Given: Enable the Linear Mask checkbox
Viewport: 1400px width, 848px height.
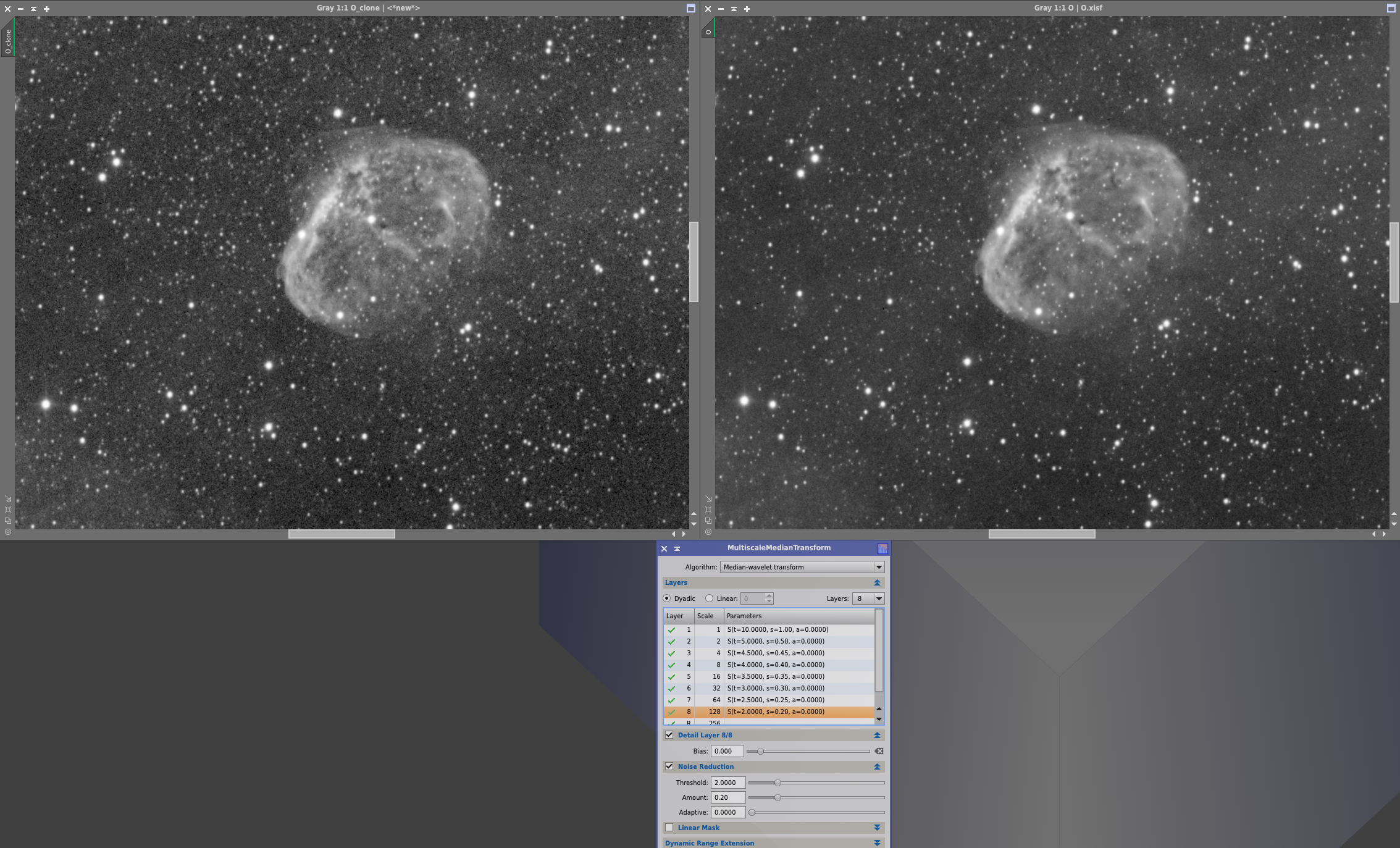Looking at the screenshot, I should [x=669, y=828].
